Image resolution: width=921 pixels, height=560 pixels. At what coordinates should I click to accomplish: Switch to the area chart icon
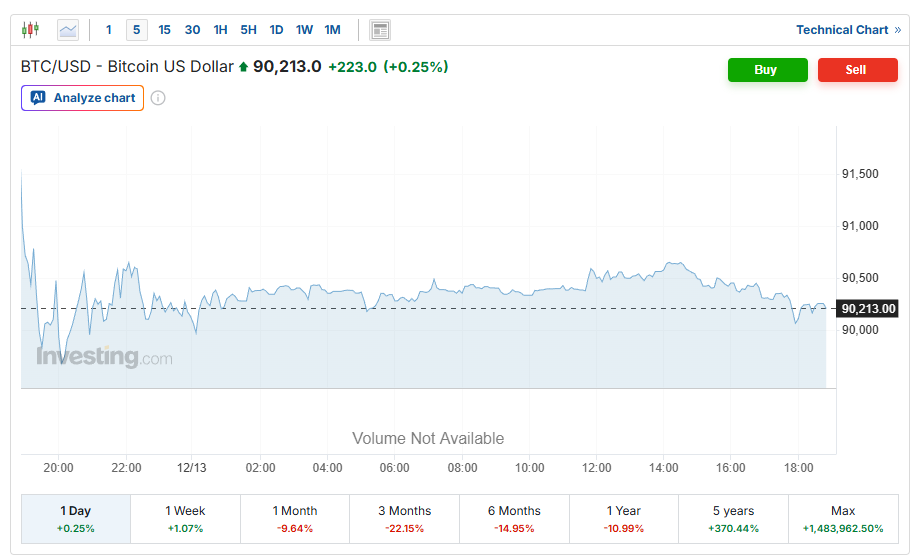(x=68, y=30)
